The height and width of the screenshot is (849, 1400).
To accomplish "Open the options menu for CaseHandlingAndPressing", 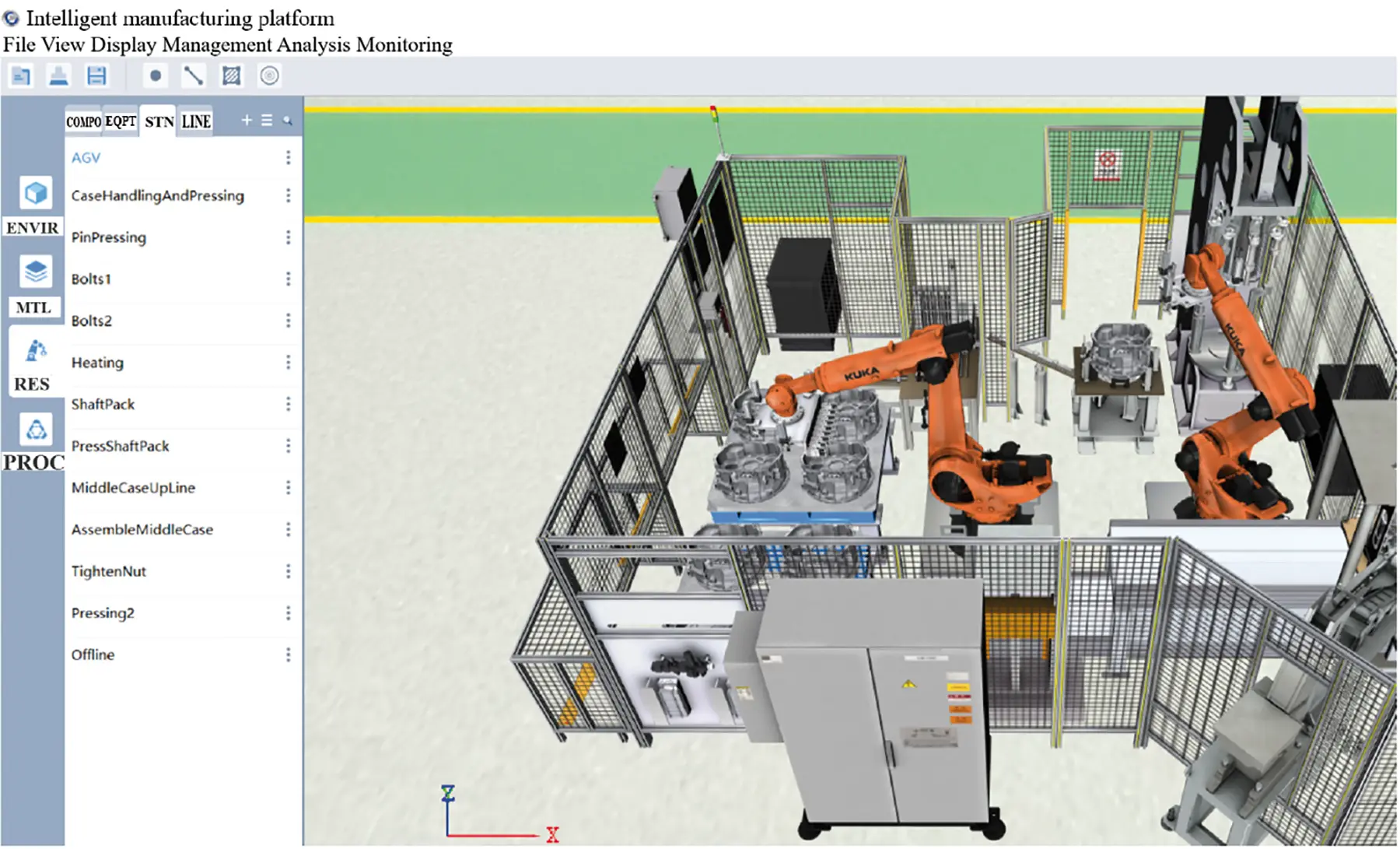I will [x=289, y=195].
